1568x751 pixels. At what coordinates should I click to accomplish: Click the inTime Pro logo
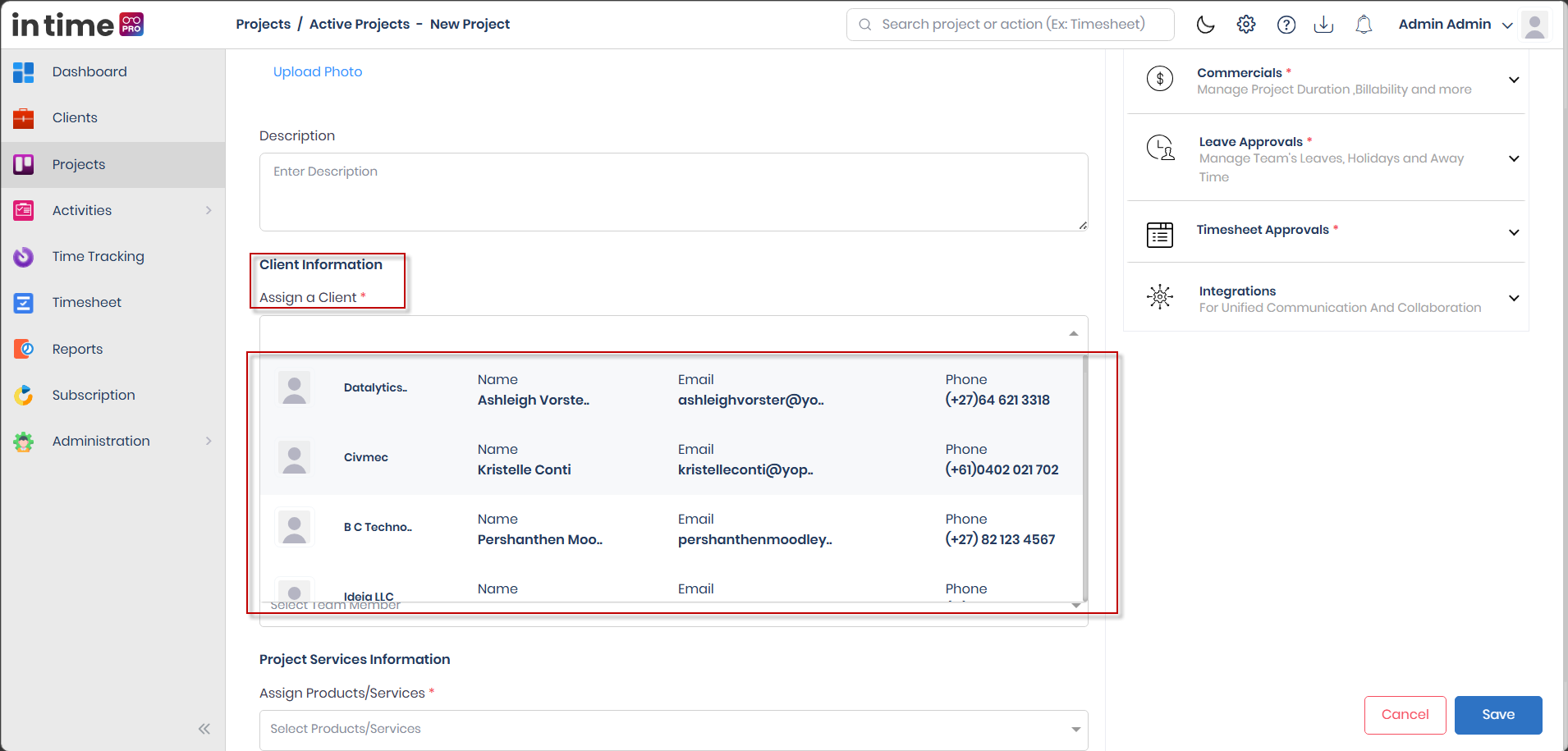(78, 25)
